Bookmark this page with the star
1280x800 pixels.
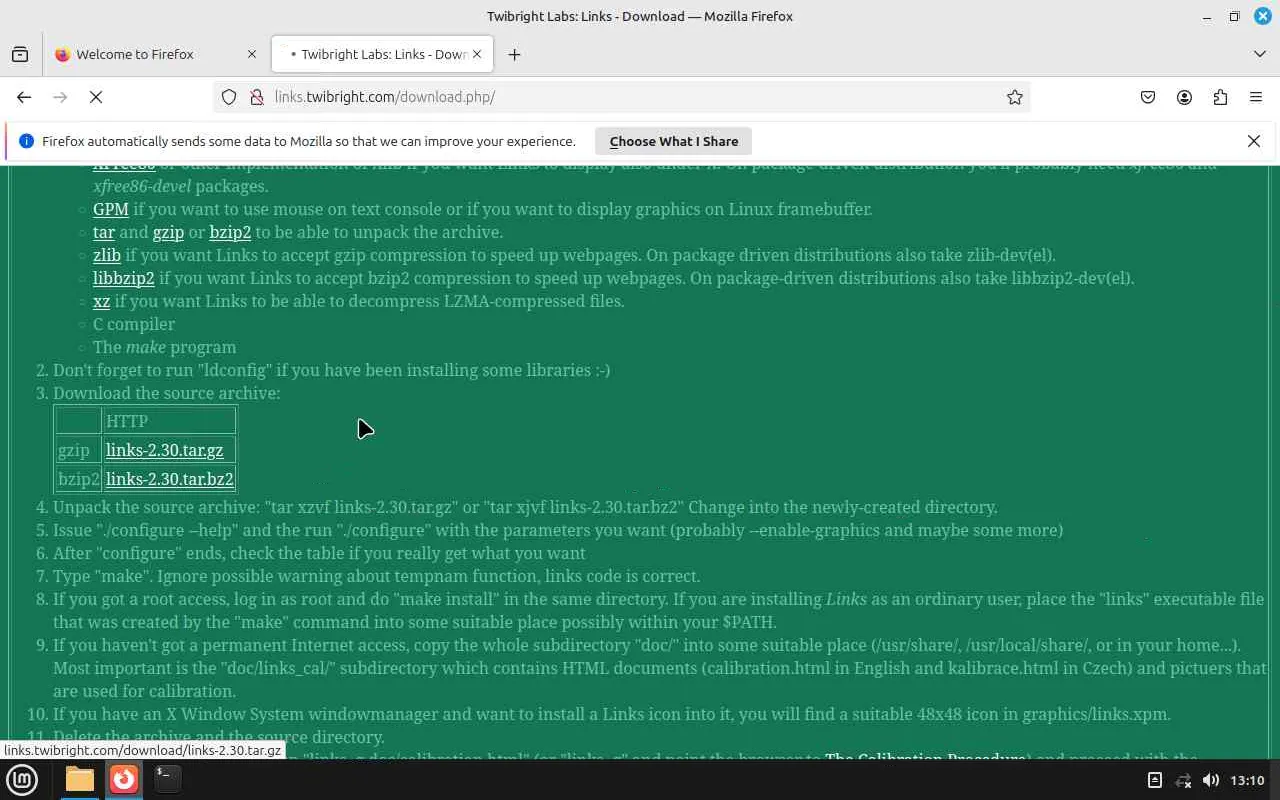(x=1015, y=97)
